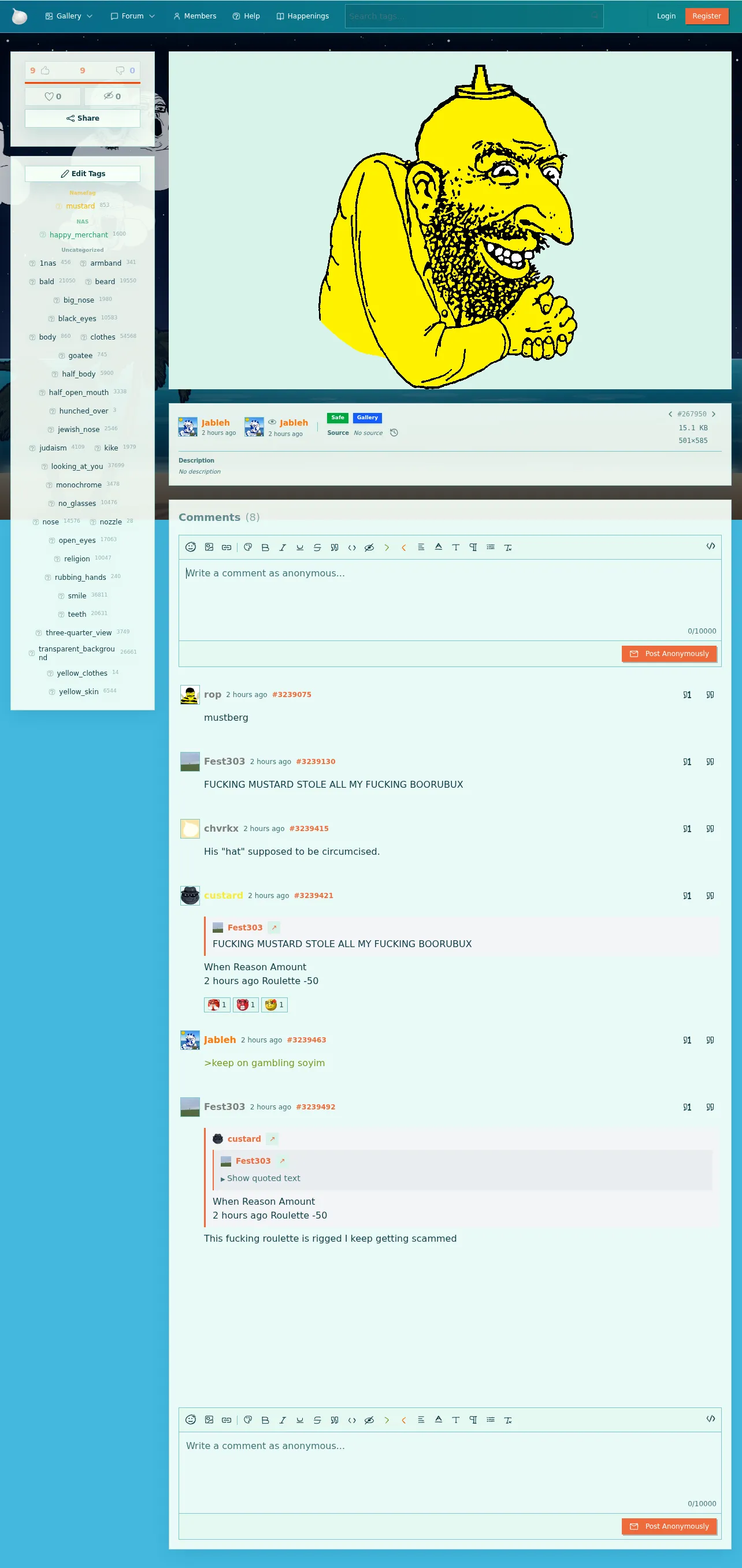Screen dimensions: 742x1568
Task: Focus the upper comment text area
Action: [450, 599]
